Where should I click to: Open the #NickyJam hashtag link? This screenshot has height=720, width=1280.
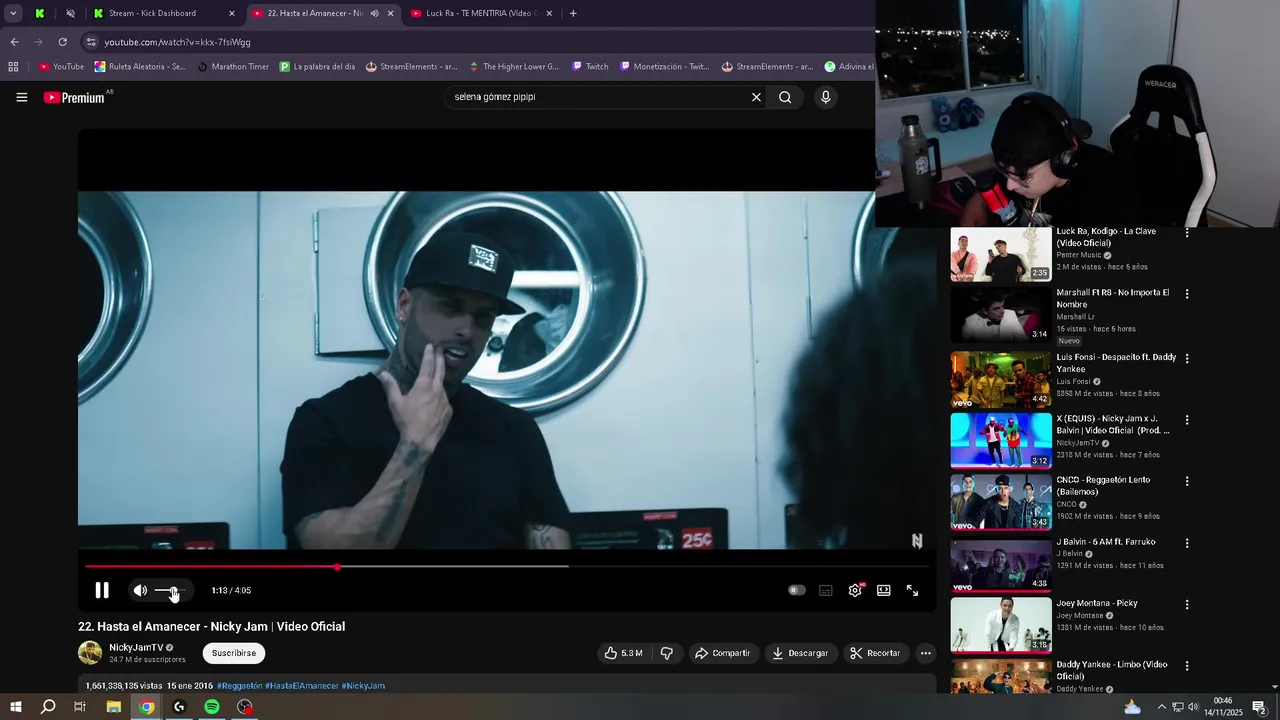363,686
